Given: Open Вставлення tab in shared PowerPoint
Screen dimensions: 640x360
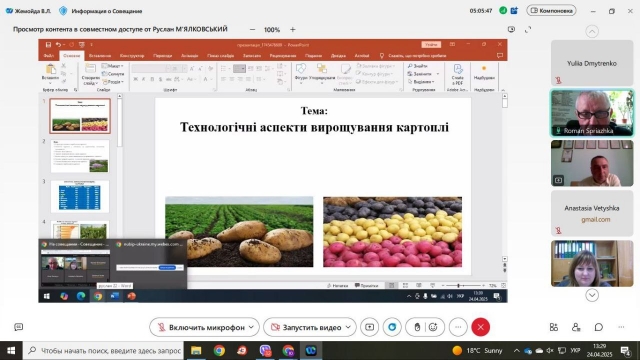Looking at the screenshot, I should coord(100,56).
